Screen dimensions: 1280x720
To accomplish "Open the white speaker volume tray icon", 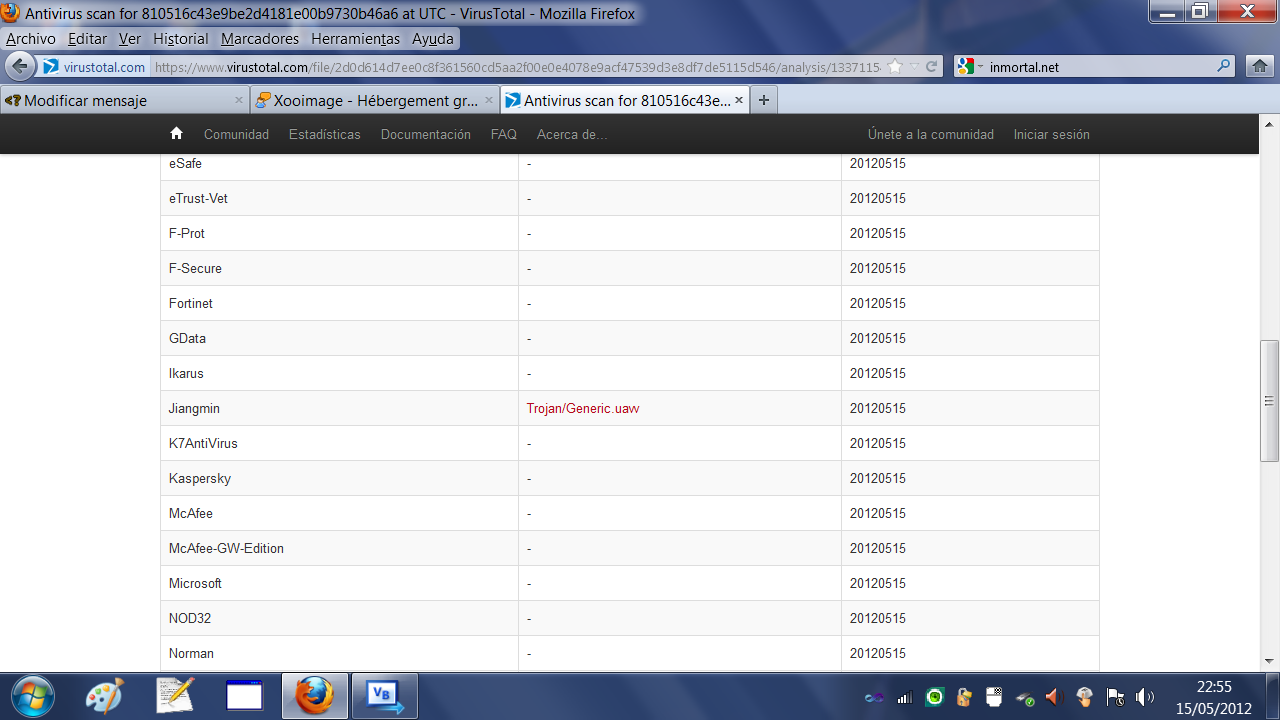I will pyautogui.click(x=1145, y=697).
